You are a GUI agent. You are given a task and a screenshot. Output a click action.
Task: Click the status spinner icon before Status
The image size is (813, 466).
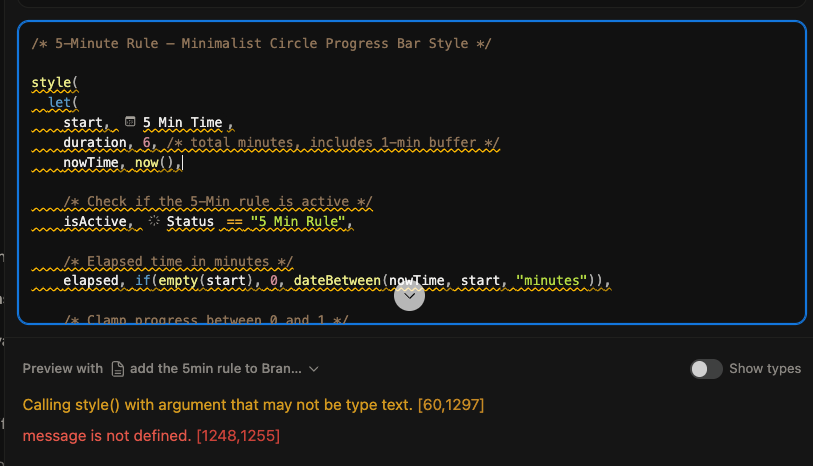(154, 221)
